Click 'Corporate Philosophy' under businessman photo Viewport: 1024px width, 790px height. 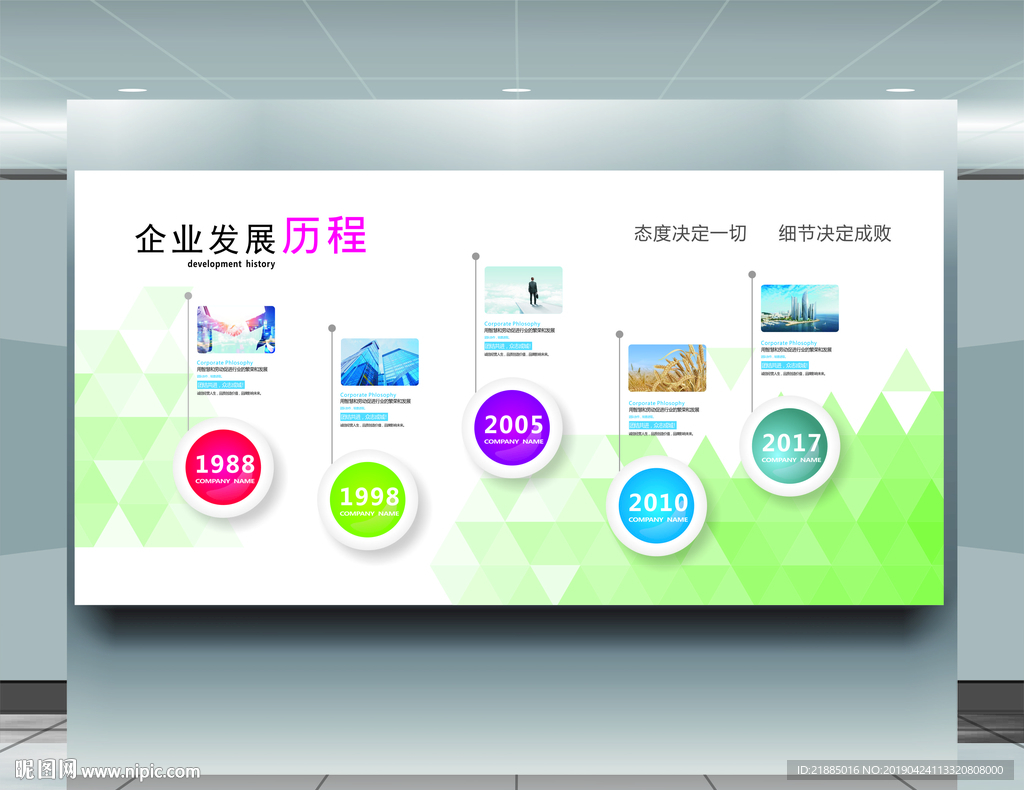pyautogui.click(x=513, y=323)
